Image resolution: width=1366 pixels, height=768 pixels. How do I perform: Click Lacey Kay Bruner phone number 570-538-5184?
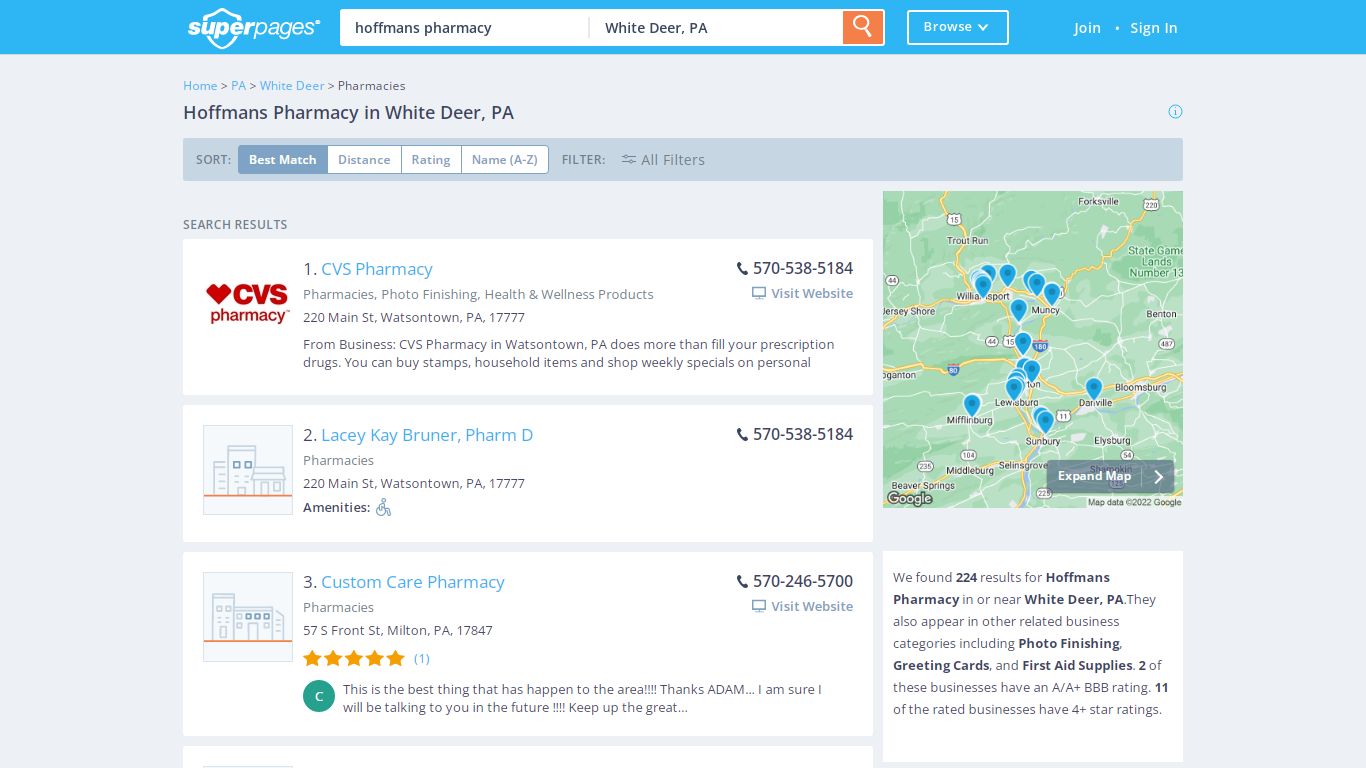click(803, 435)
